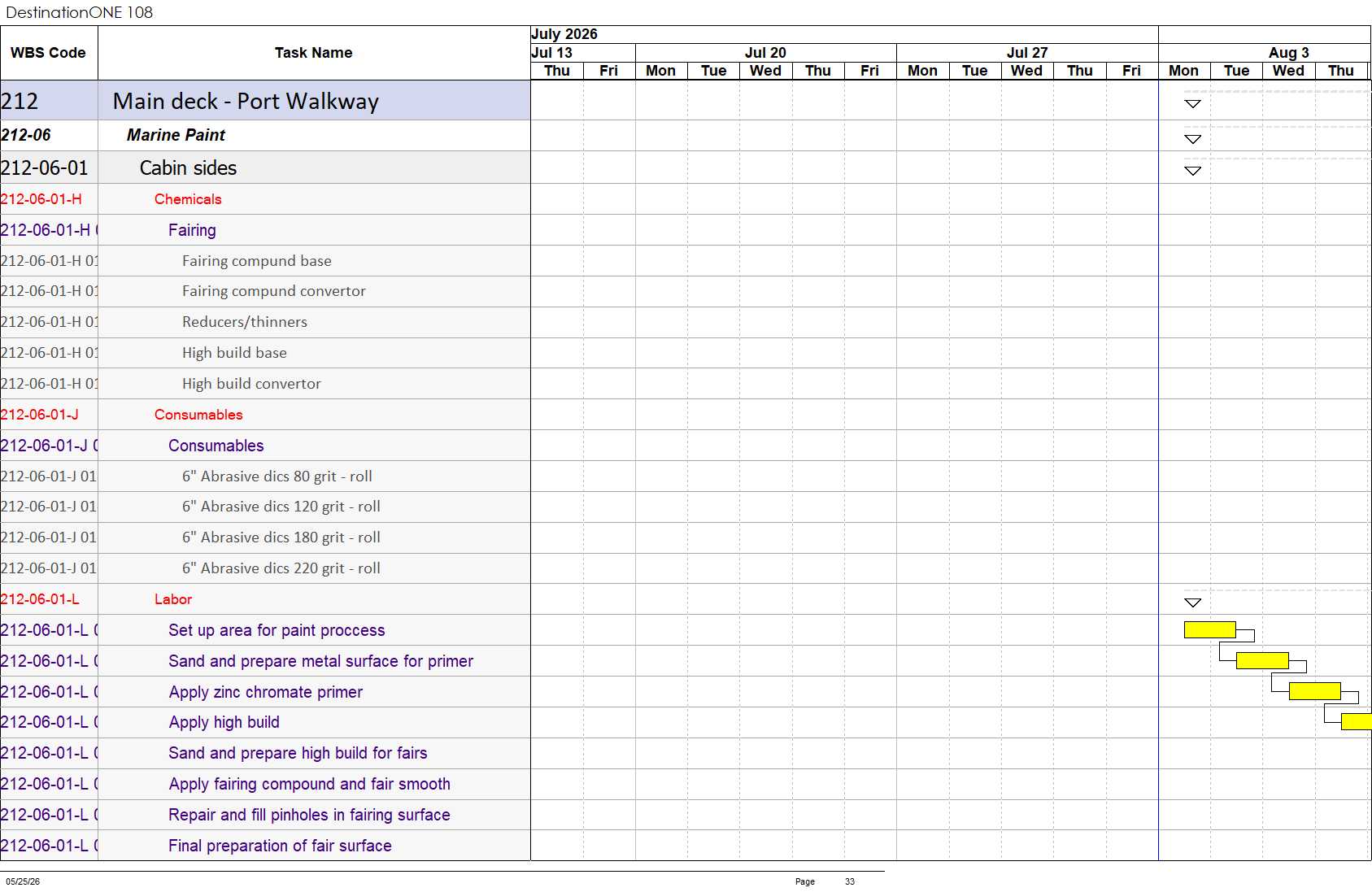This screenshot has height=892, width=1372.
Task: Click the Cabin sides summary marker triangle
Action: 1192,171
